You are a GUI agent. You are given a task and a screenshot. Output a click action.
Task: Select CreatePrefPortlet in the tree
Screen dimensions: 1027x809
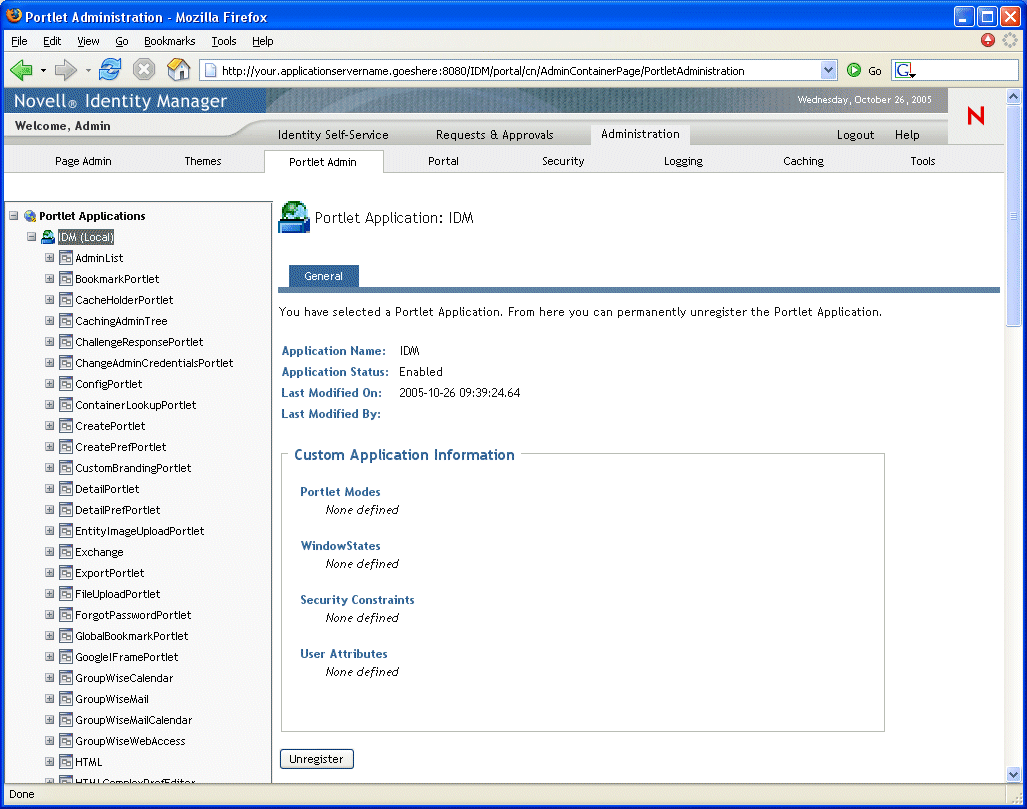tap(121, 447)
